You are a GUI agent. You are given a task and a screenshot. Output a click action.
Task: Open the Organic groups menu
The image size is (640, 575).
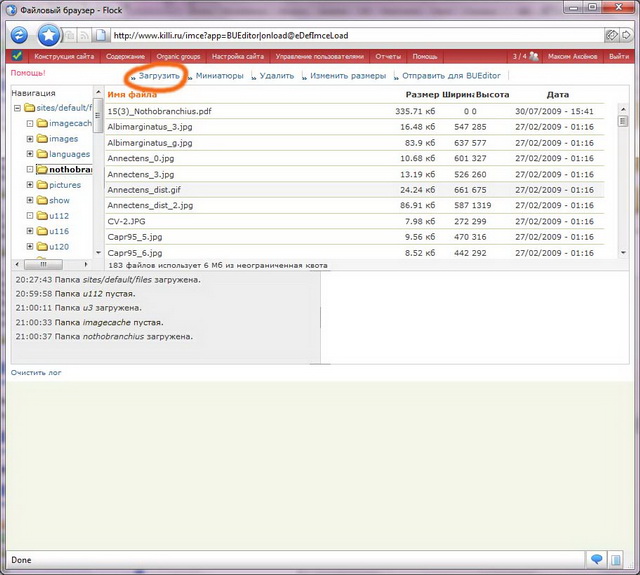click(x=179, y=56)
